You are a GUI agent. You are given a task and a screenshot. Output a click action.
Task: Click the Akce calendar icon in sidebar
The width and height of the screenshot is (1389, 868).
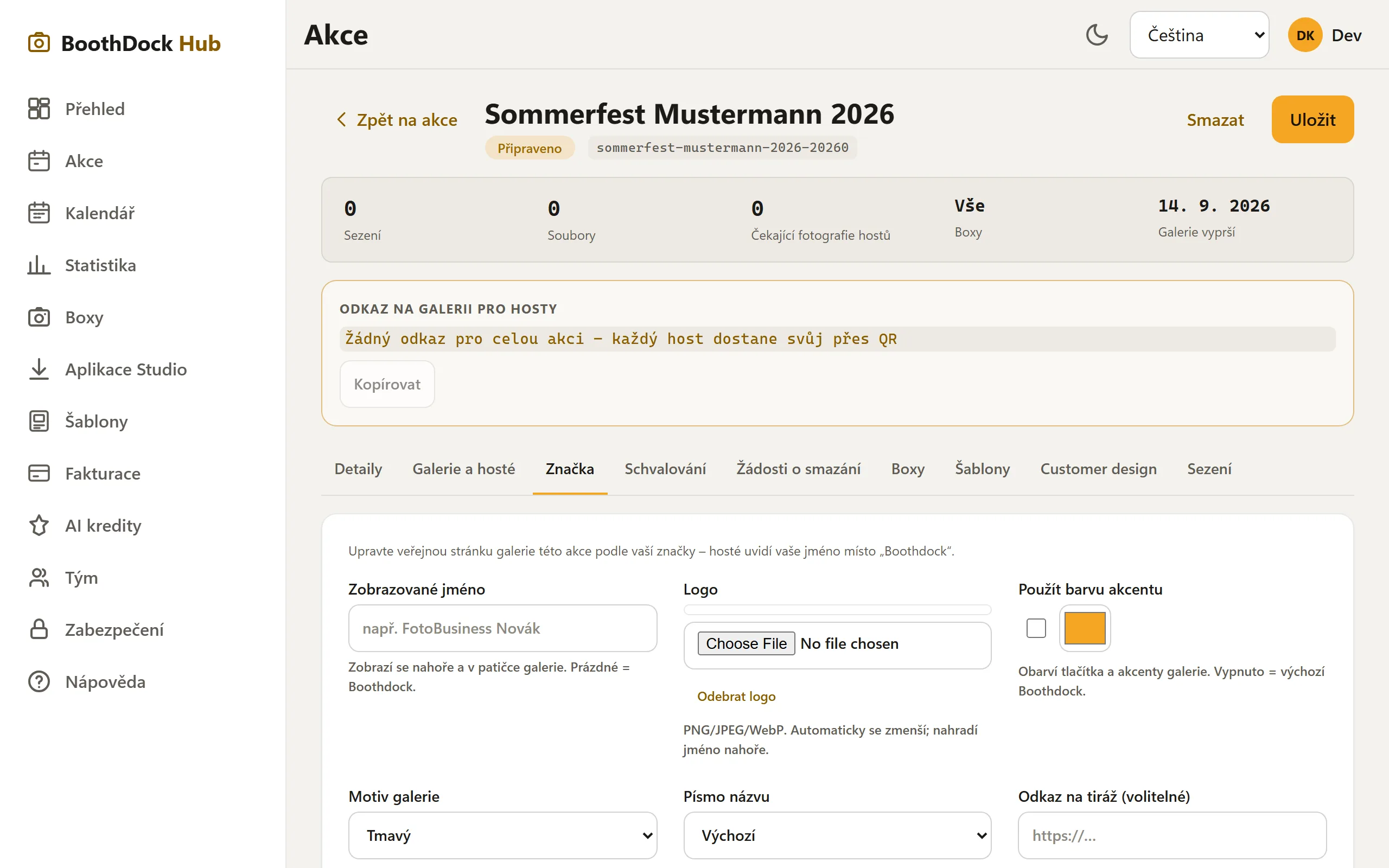[39, 161]
